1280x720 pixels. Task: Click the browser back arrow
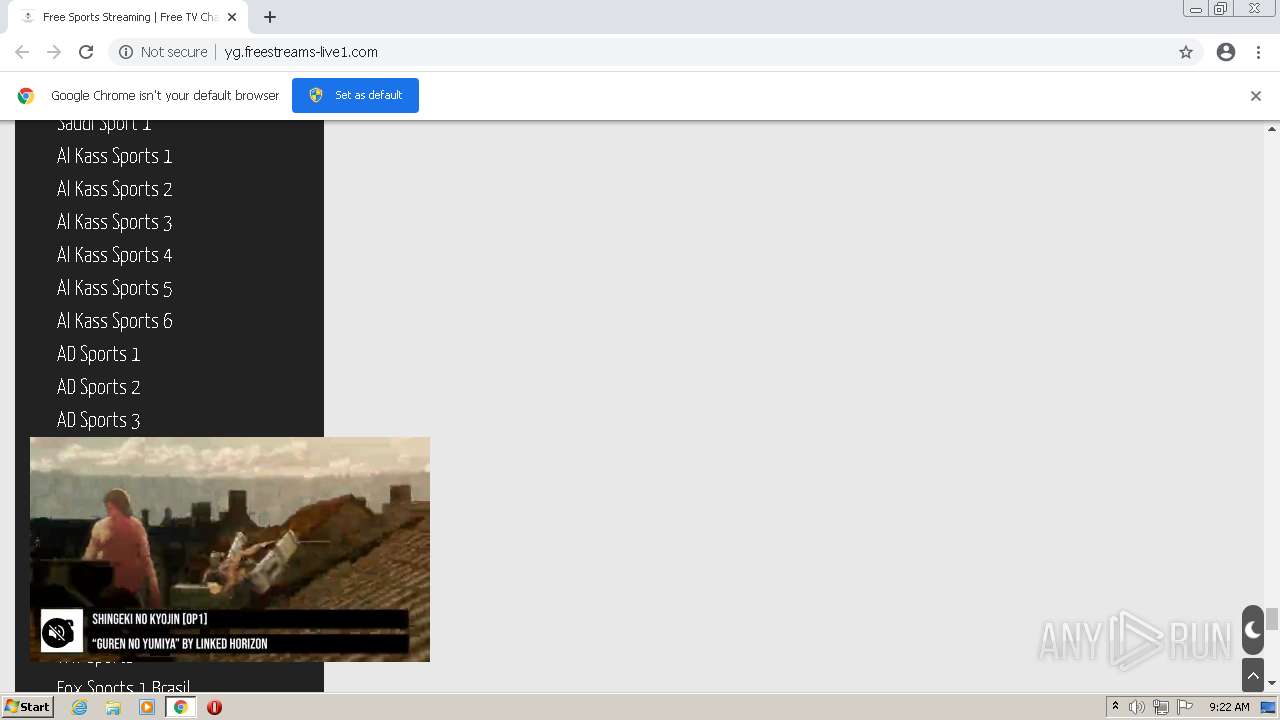(22, 52)
